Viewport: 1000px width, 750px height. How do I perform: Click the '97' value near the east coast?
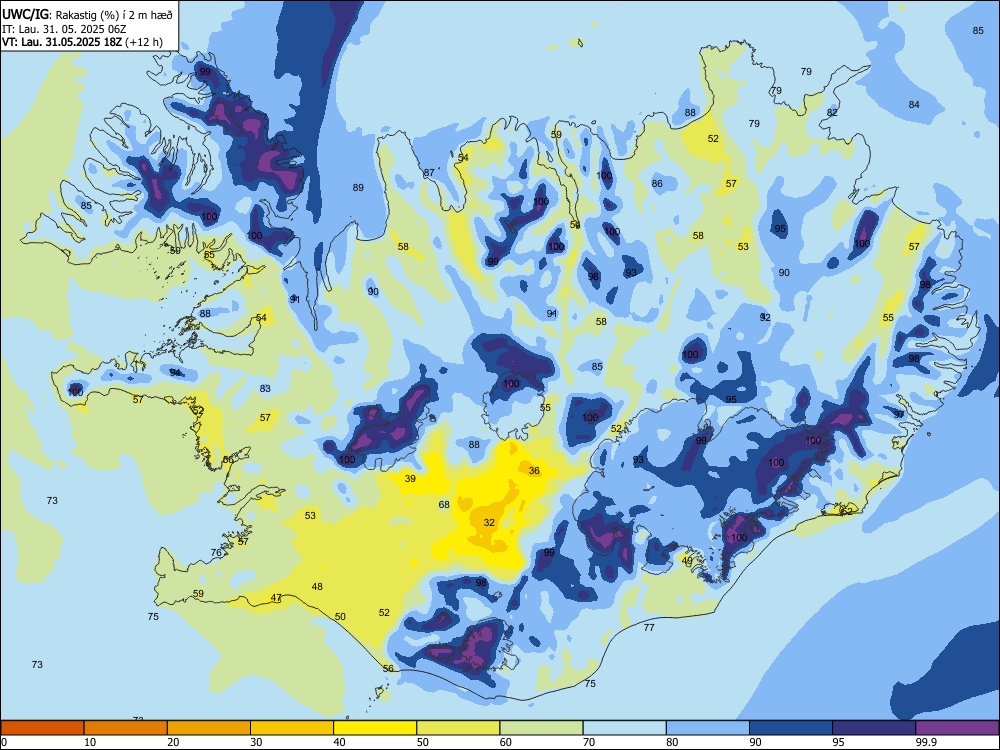(x=899, y=415)
